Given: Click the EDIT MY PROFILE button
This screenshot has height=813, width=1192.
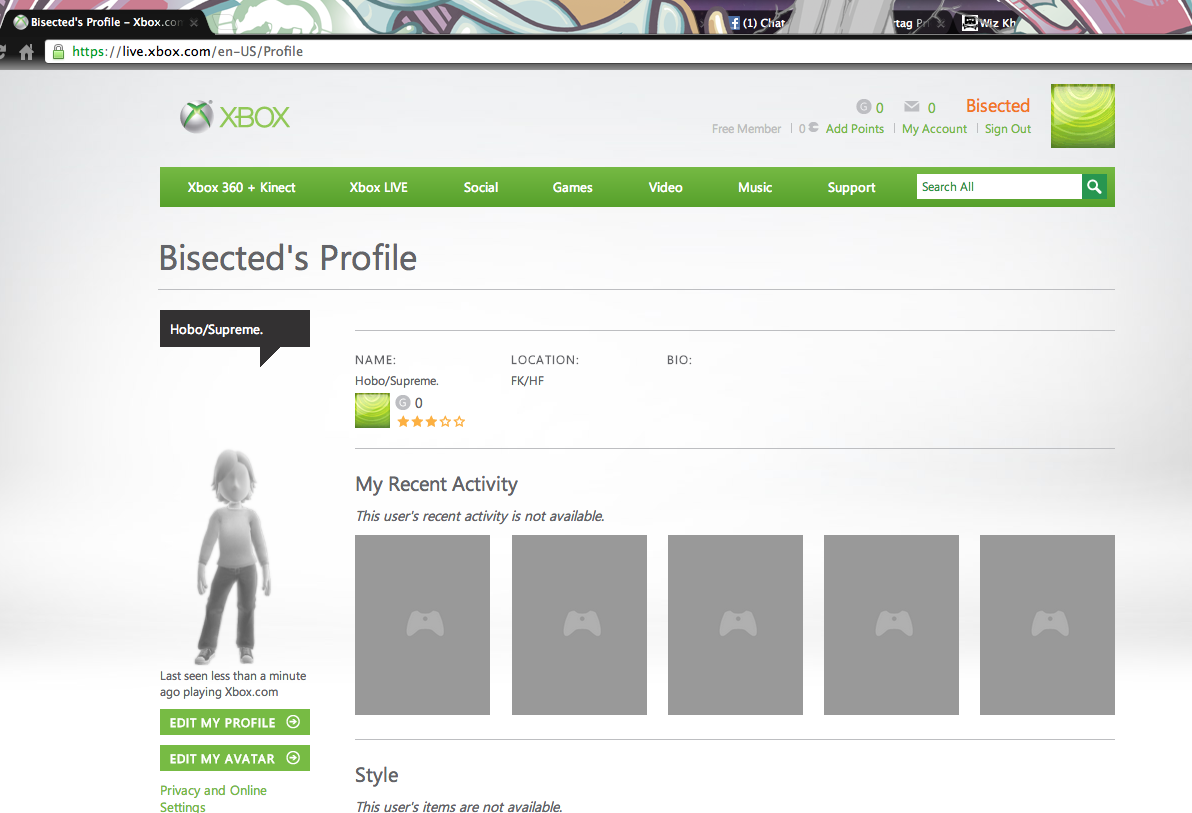Looking at the screenshot, I should [x=235, y=722].
